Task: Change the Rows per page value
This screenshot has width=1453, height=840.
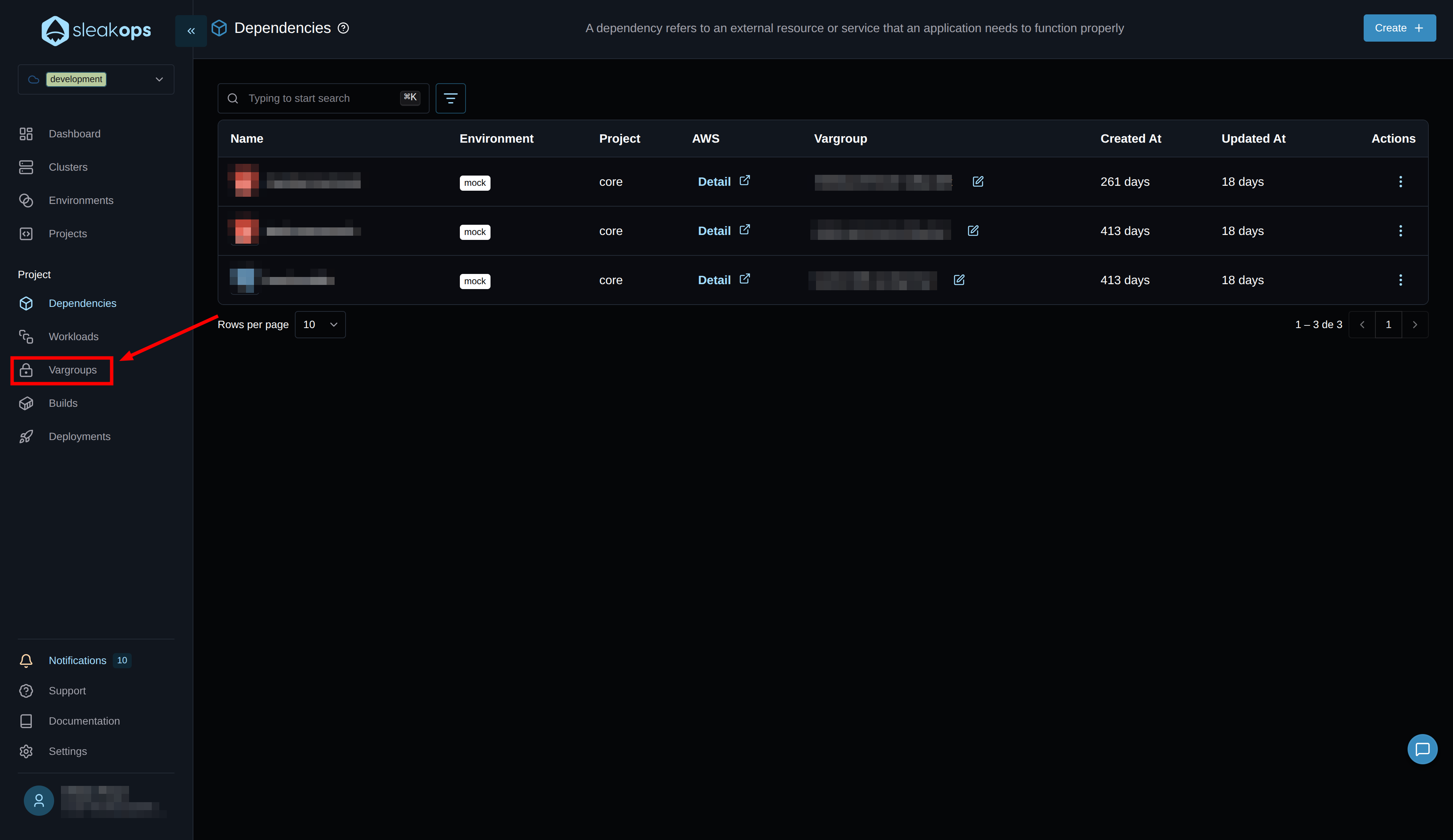Action: tap(319, 325)
